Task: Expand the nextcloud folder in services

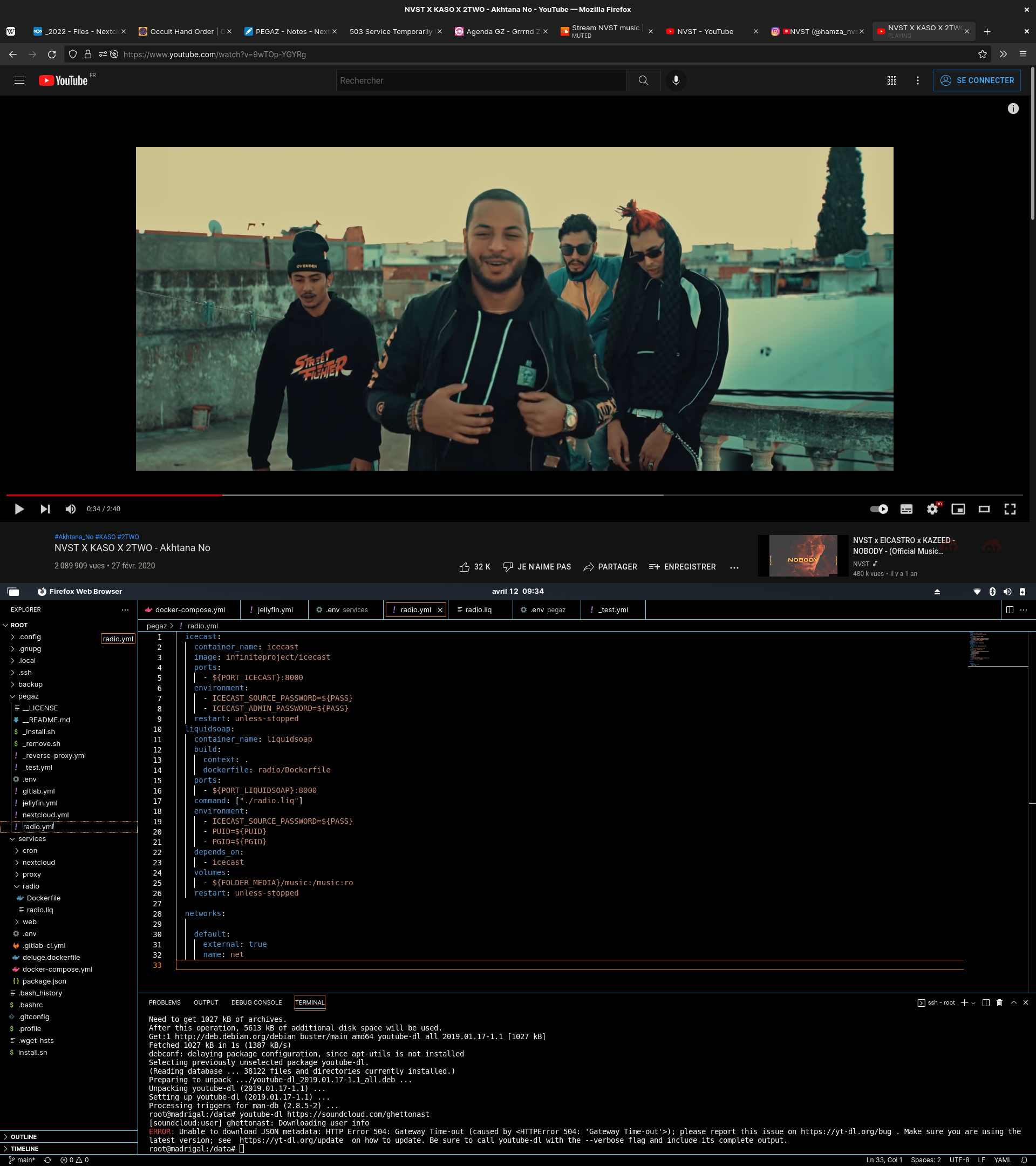Action: pos(38,862)
